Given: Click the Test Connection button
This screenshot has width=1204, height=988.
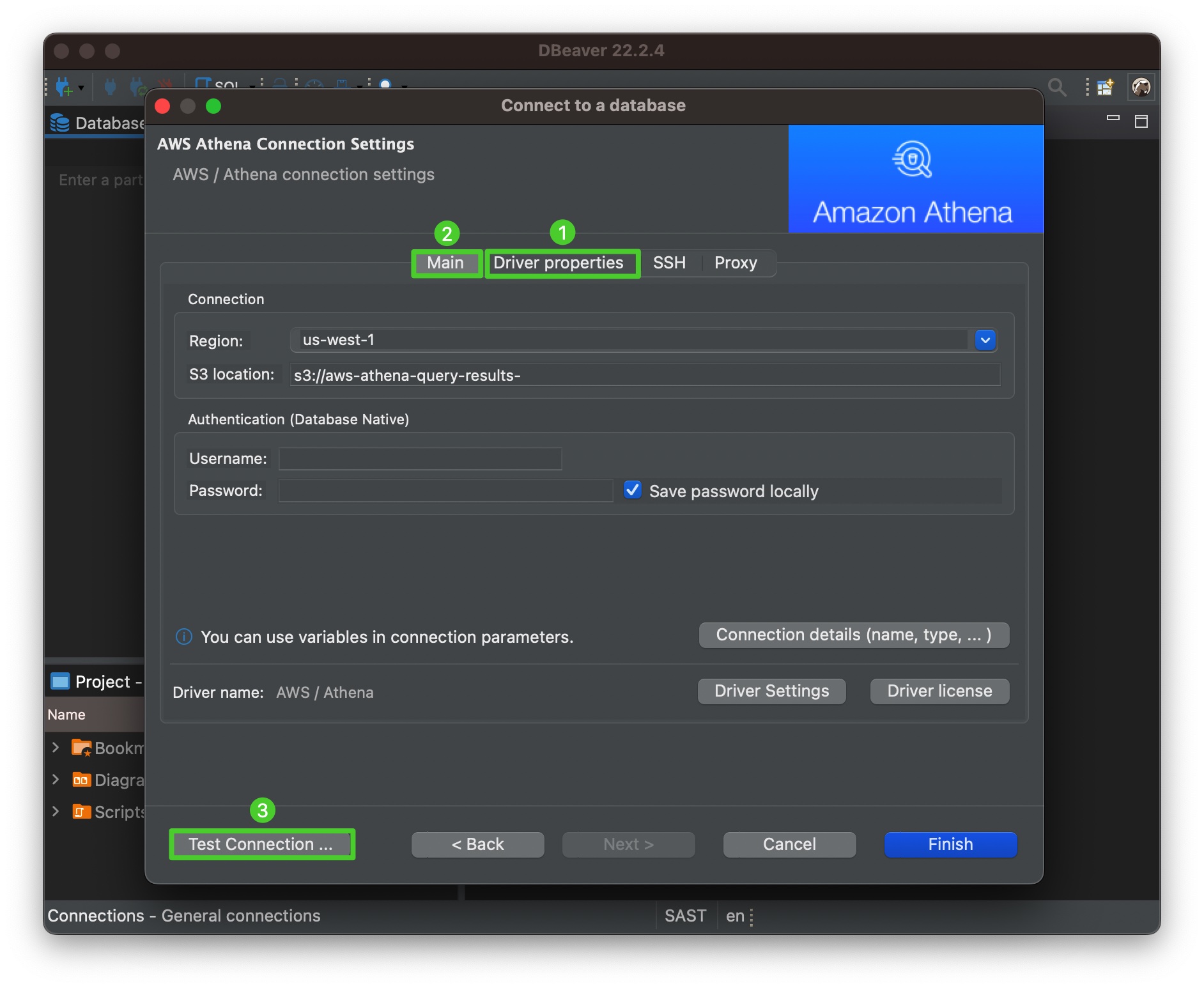Looking at the screenshot, I should [261, 844].
